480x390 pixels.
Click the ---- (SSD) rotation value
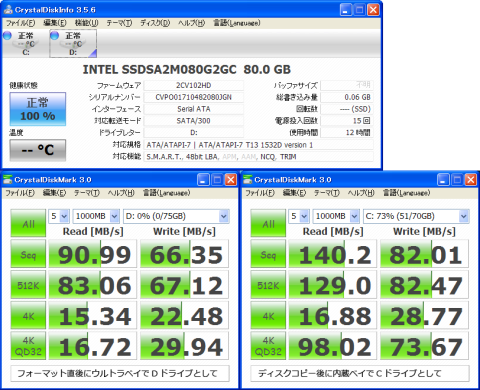click(347, 109)
